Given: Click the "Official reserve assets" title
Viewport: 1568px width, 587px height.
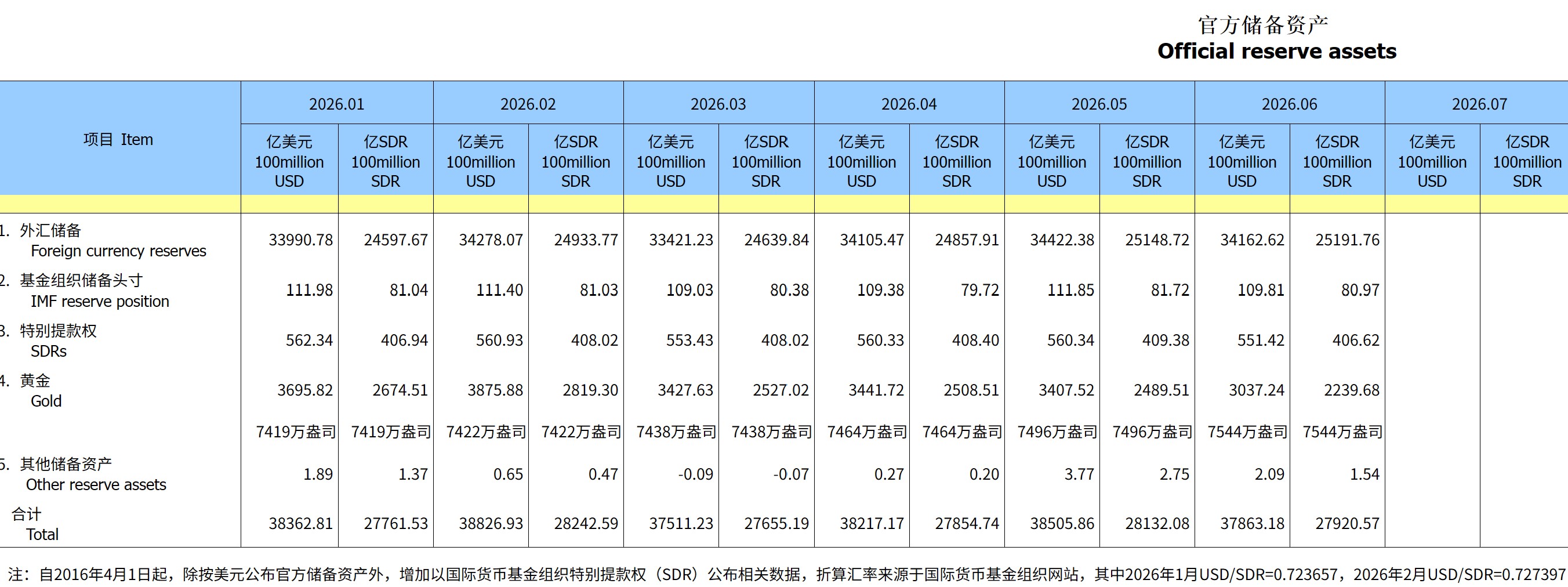Looking at the screenshot, I should coord(1276,51).
